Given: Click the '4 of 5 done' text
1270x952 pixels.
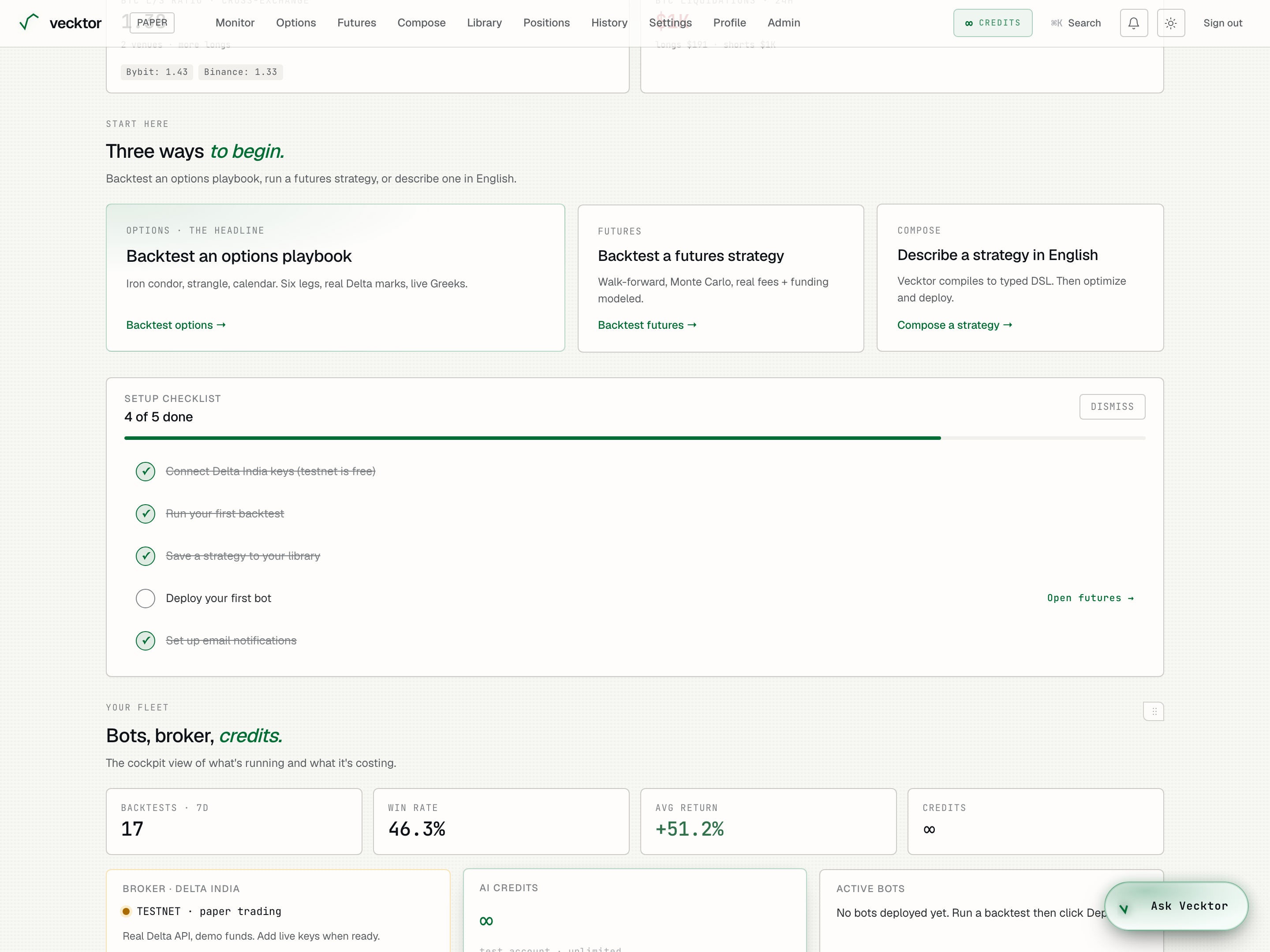Looking at the screenshot, I should pyautogui.click(x=158, y=416).
